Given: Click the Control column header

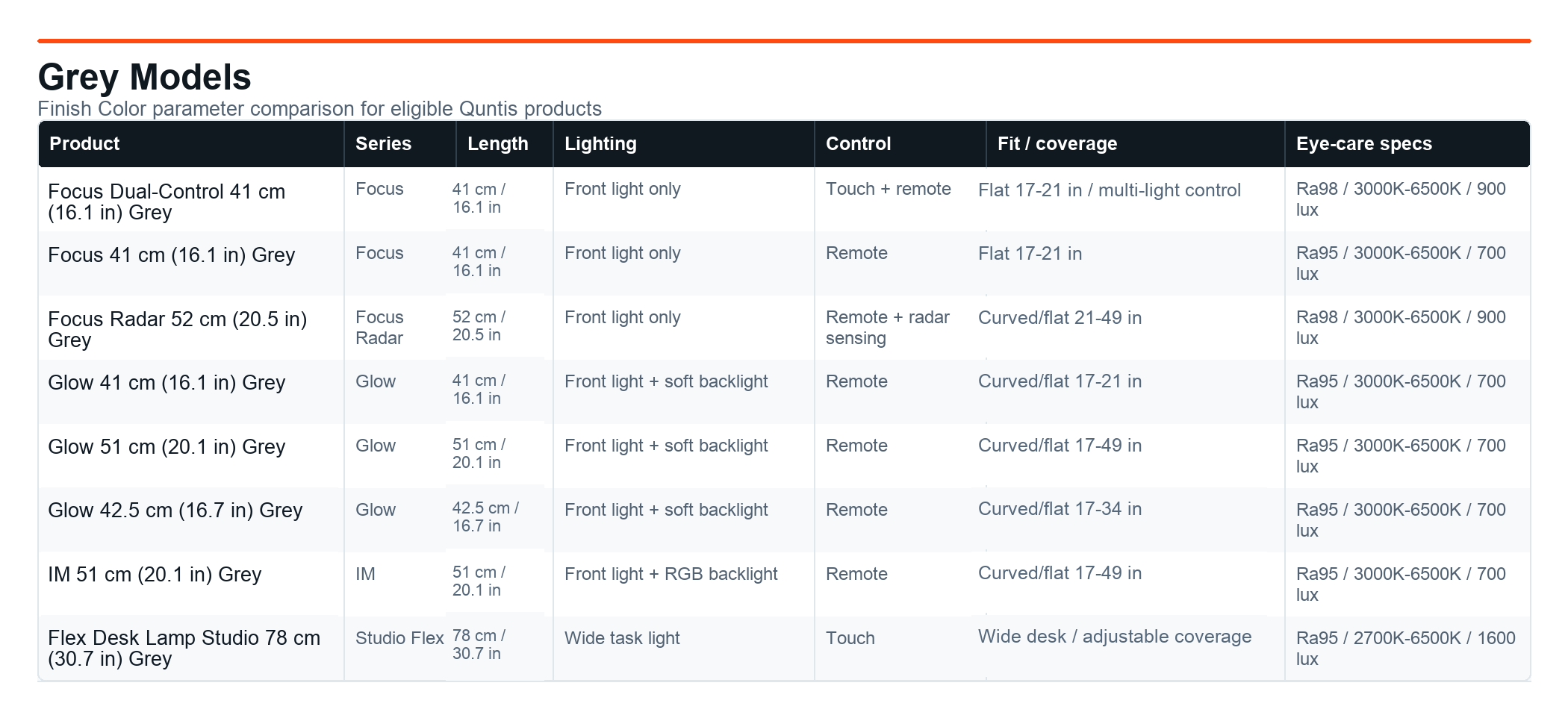Looking at the screenshot, I should pyautogui.click(x=900, y=144).
